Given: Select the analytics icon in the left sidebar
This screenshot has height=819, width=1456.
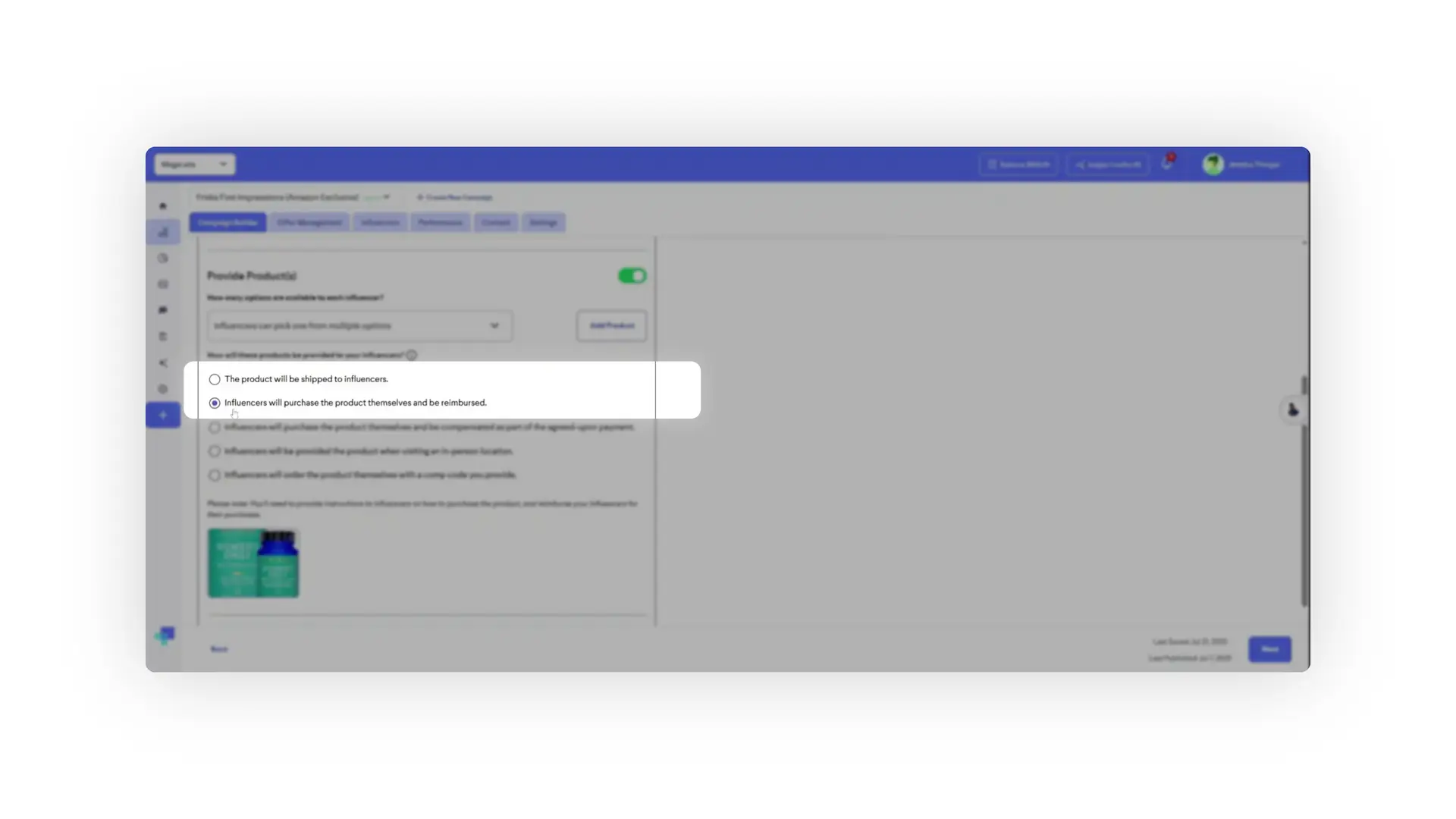Looking at the screenshot, I should [163, 232].
